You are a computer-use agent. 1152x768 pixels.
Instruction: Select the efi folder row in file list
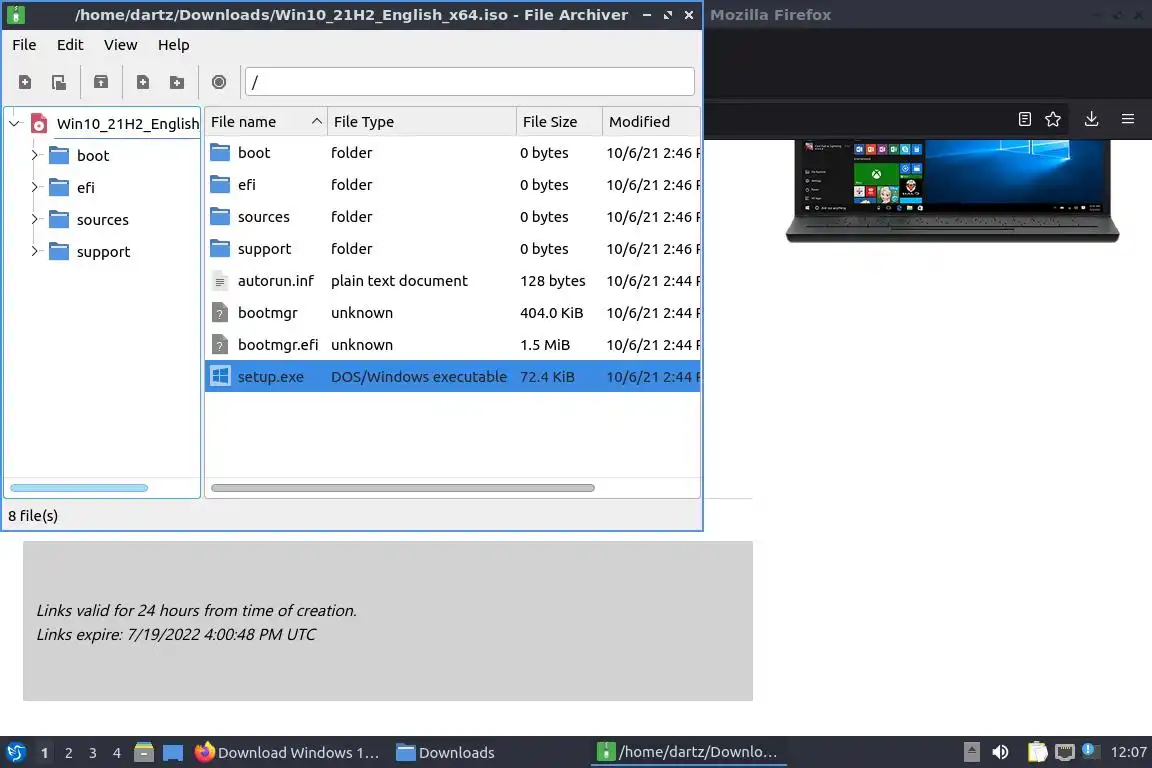pos(453,184)
